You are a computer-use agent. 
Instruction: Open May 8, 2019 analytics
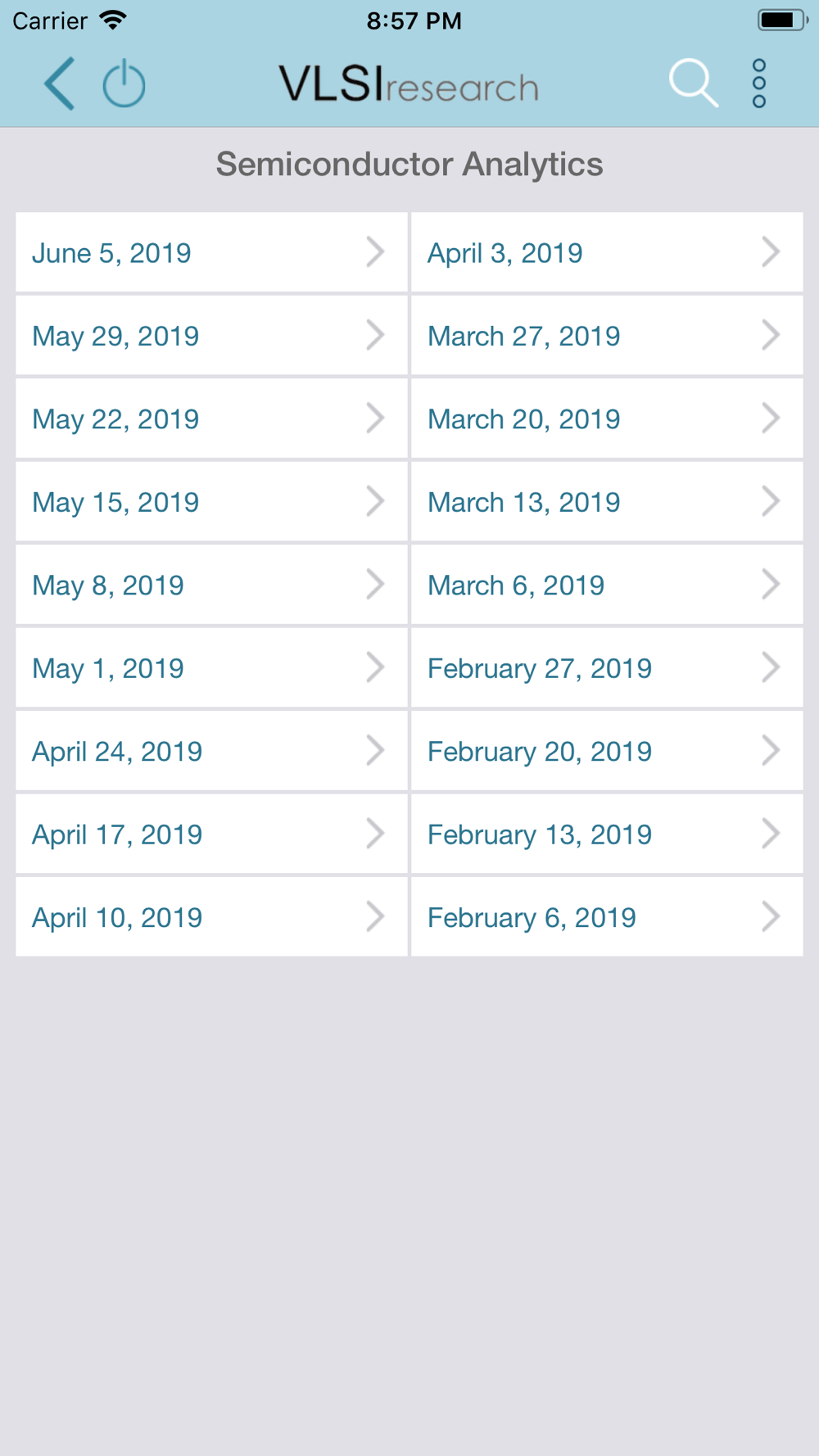coord(211,585)
